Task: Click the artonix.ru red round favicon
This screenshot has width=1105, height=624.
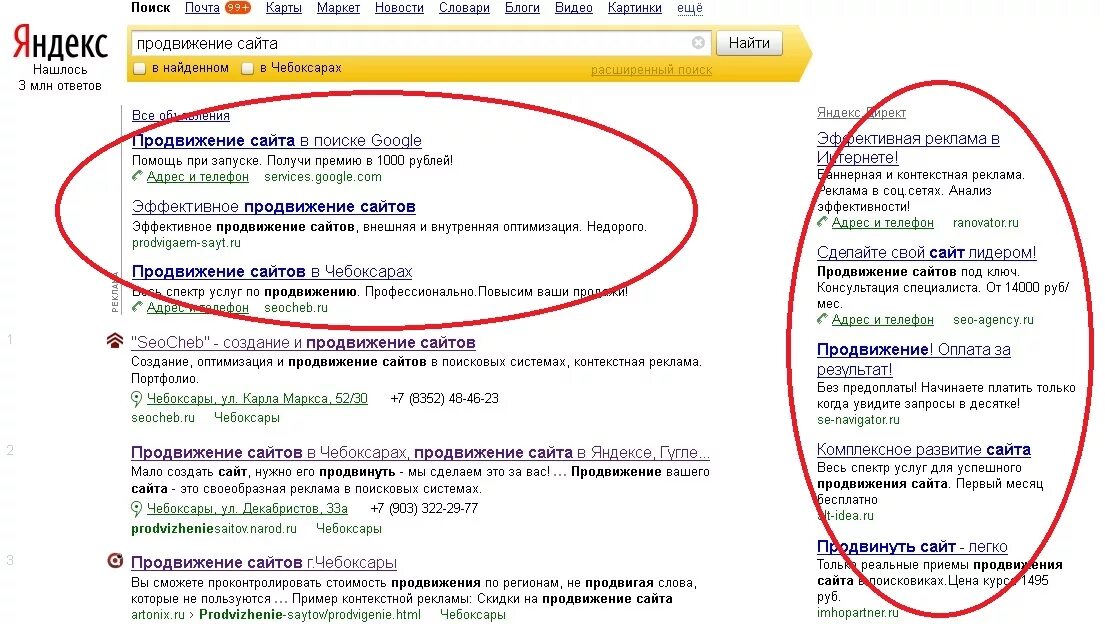Action: coord(115,561)
